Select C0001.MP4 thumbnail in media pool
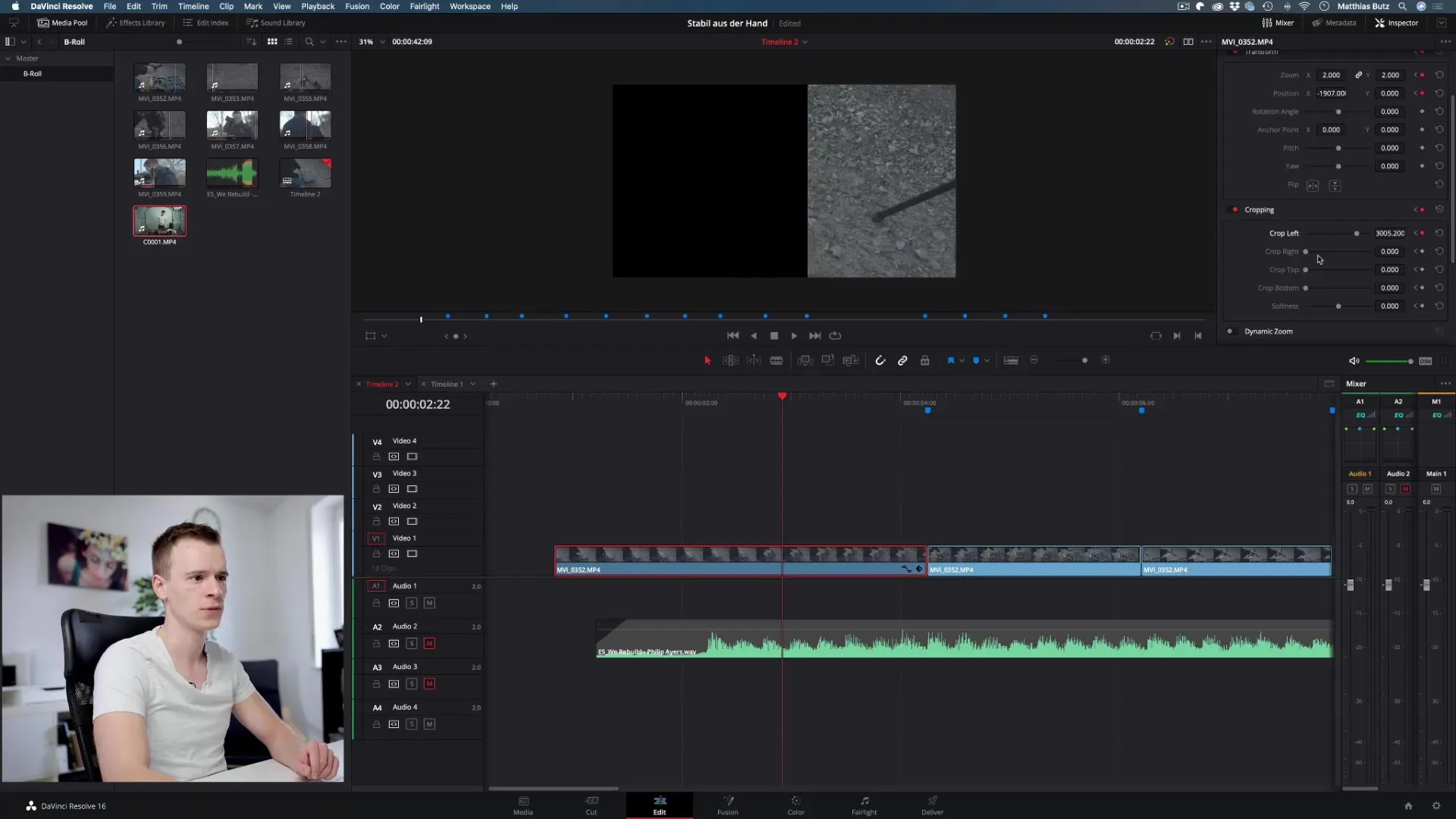Screen dimensions: 1456x819 [160, 221]
